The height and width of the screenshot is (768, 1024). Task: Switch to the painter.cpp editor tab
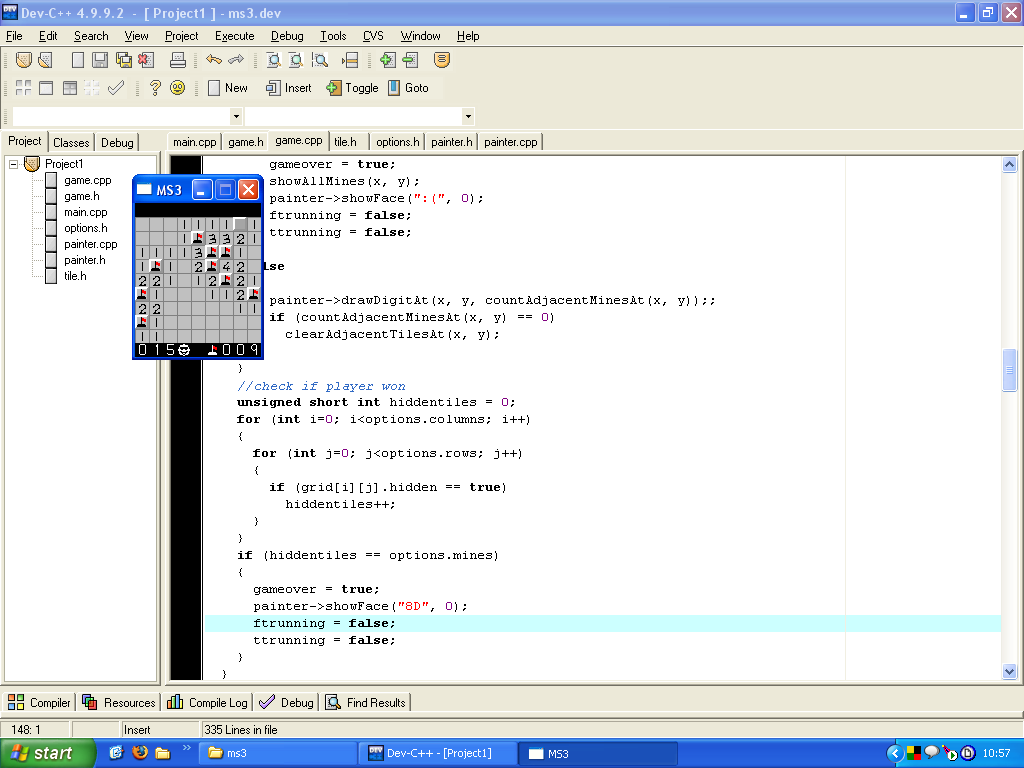coord(510,142)
